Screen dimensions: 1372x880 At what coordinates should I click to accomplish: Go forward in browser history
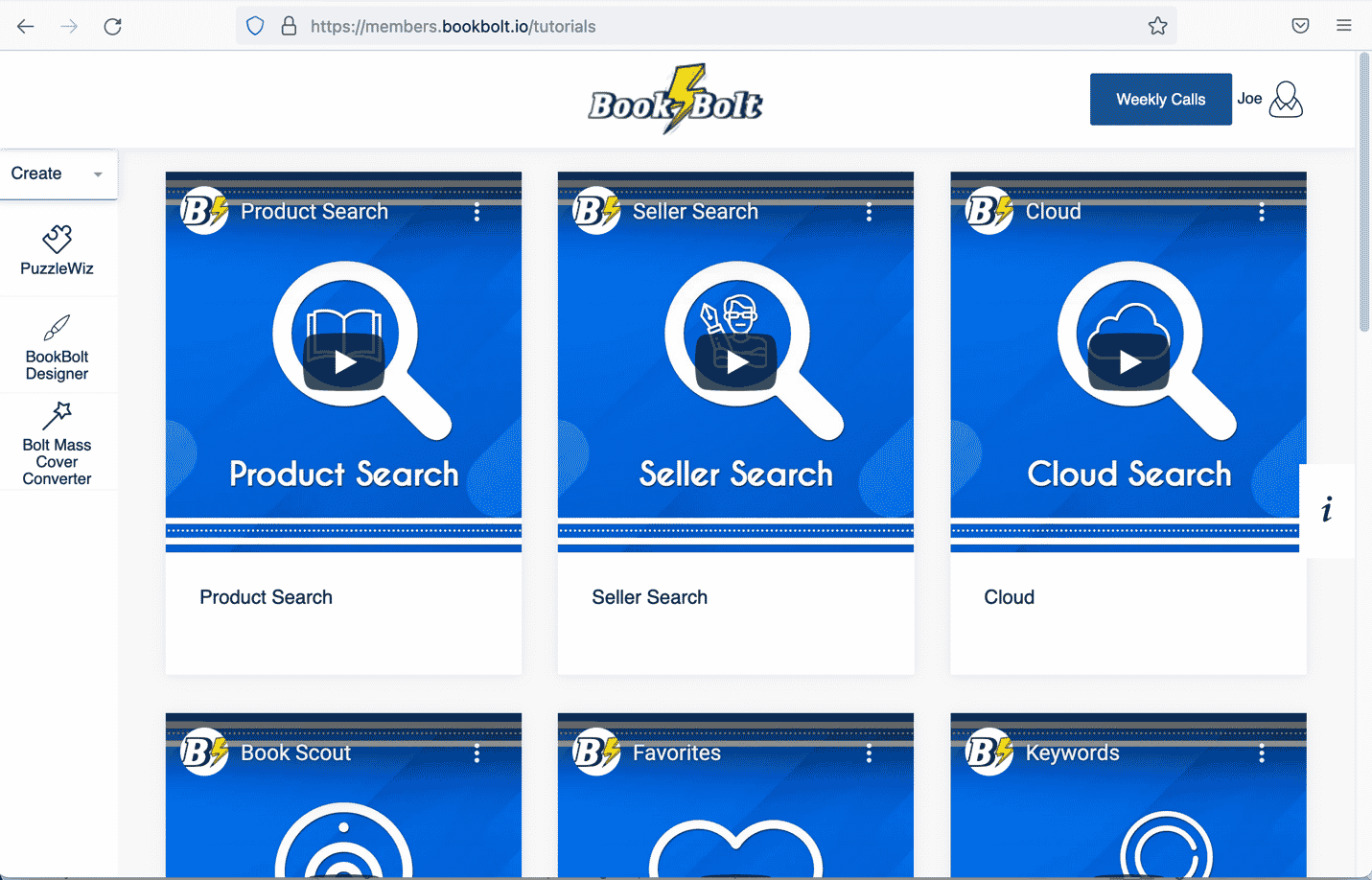point(69,26)
